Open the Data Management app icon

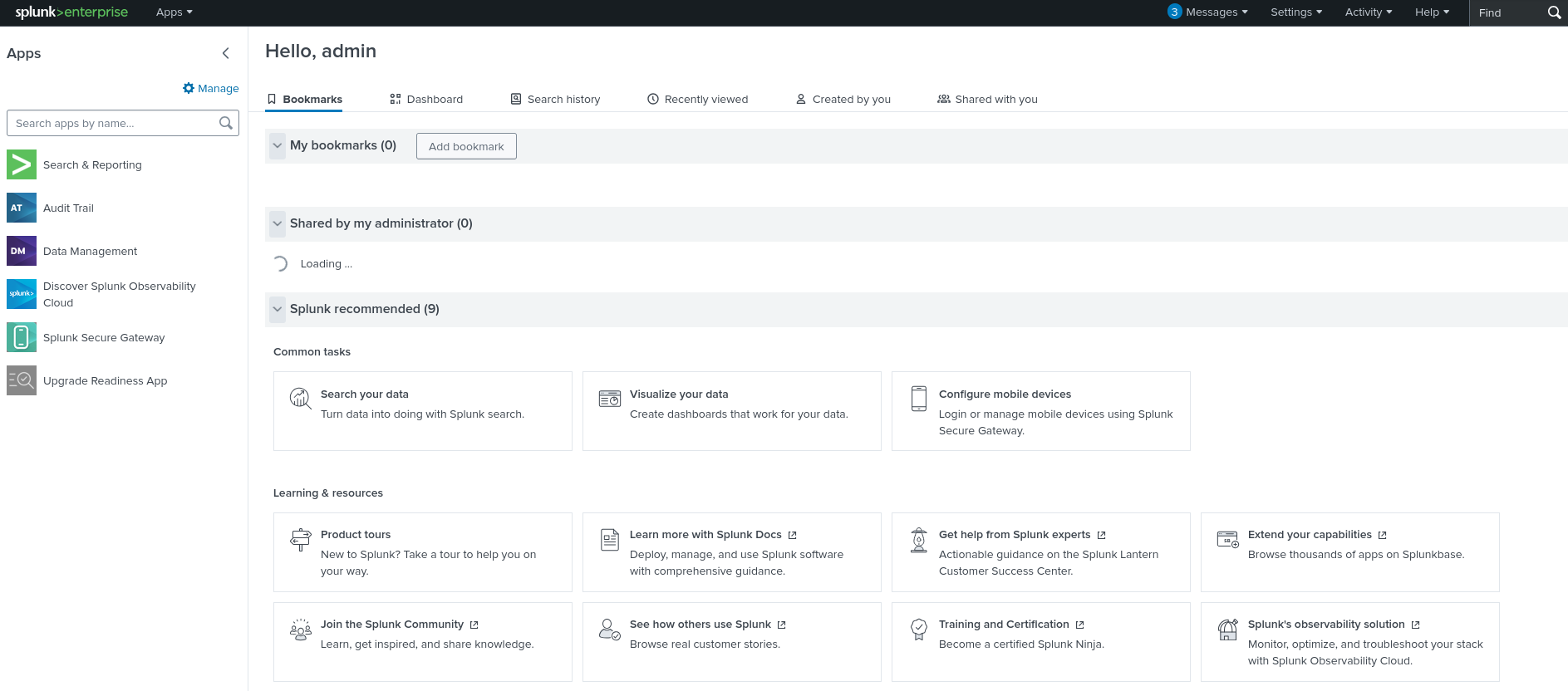click(22, 251)
